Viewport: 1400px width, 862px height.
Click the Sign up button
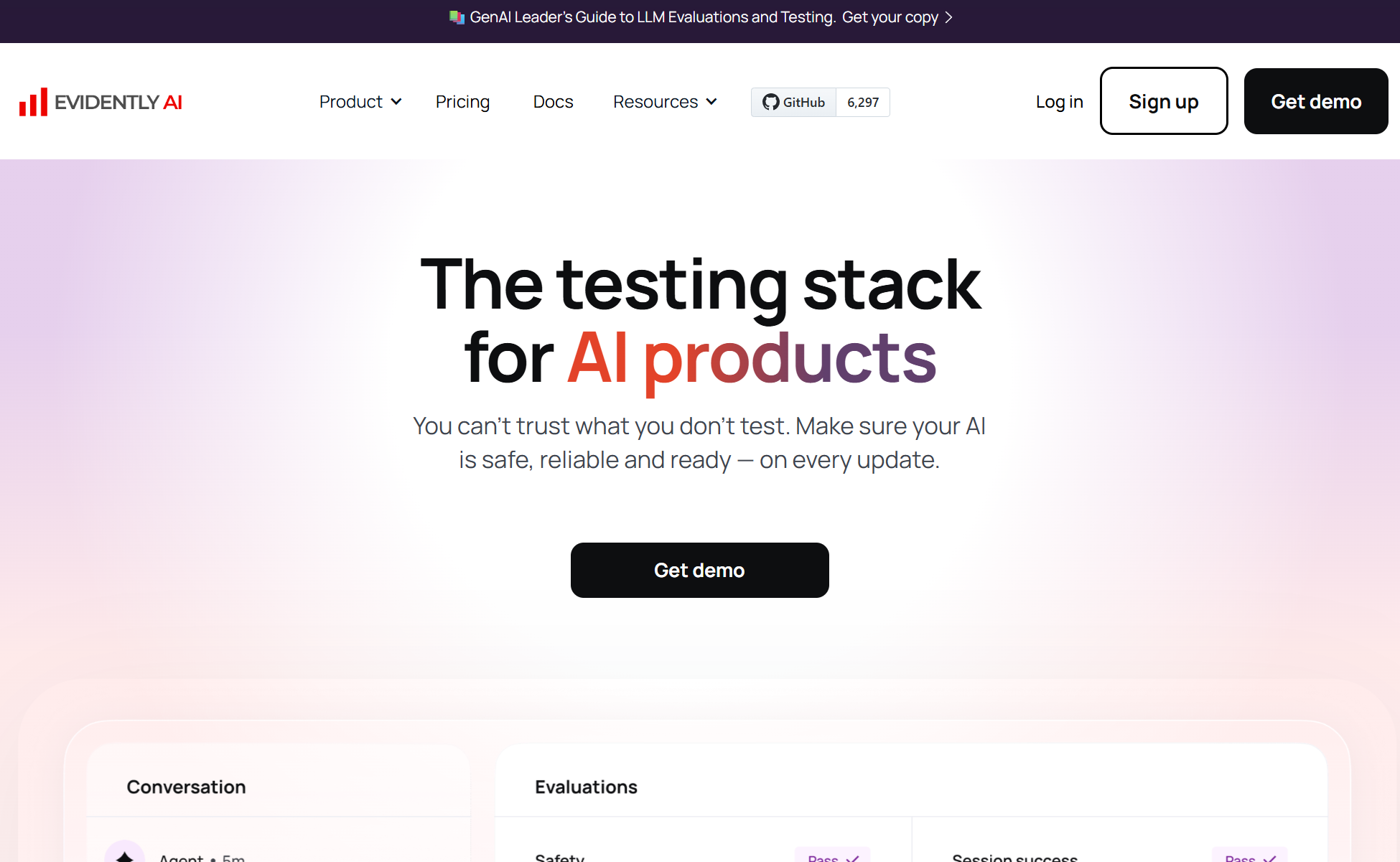[1163, 101]
